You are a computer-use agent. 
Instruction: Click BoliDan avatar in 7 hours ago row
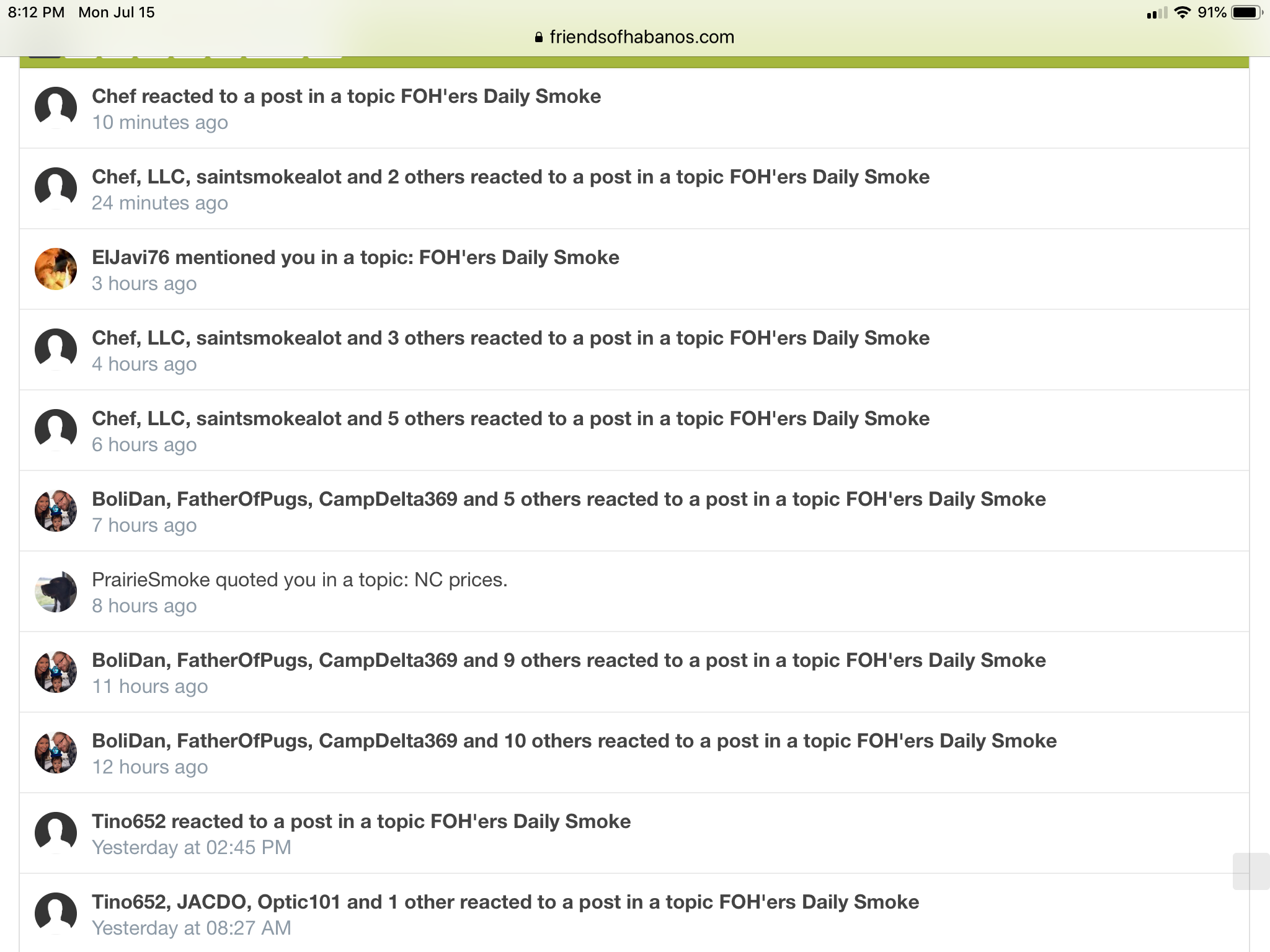tap(56, 511)
